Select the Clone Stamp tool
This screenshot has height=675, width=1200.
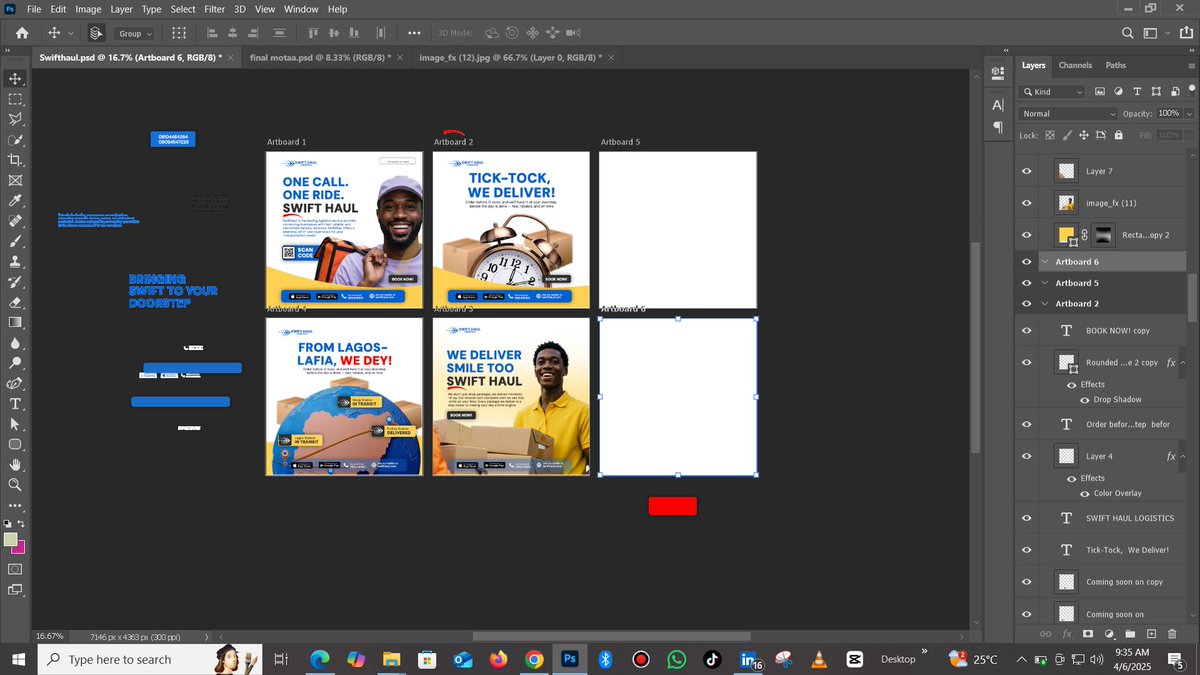pos(15,262)
